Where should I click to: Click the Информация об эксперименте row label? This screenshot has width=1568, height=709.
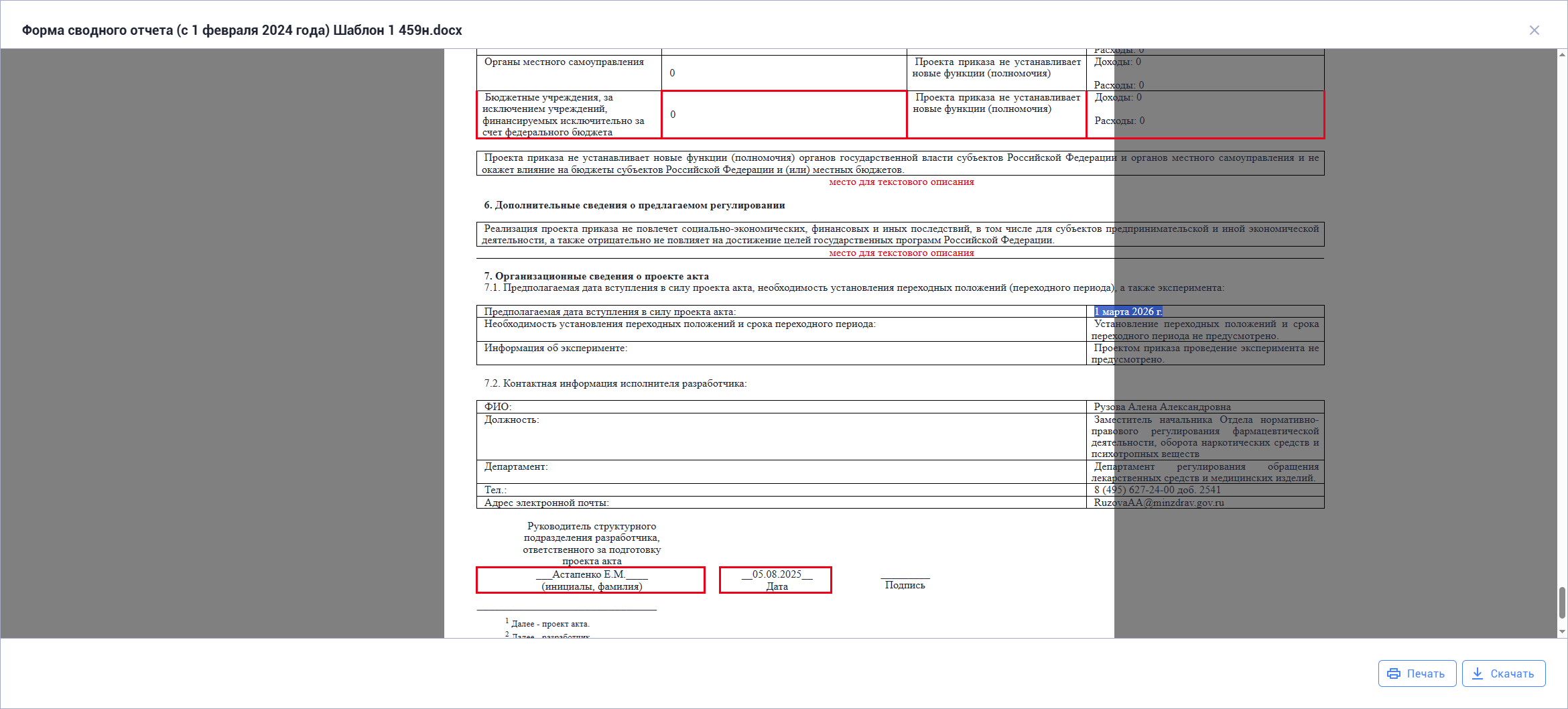pyautogui.click(x=556, y=348)
